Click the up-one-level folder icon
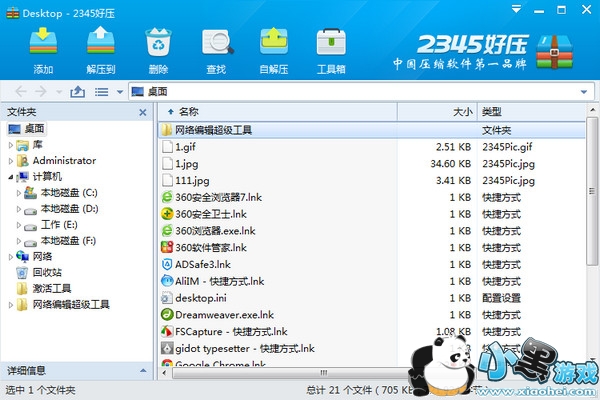 click(77, 91)
